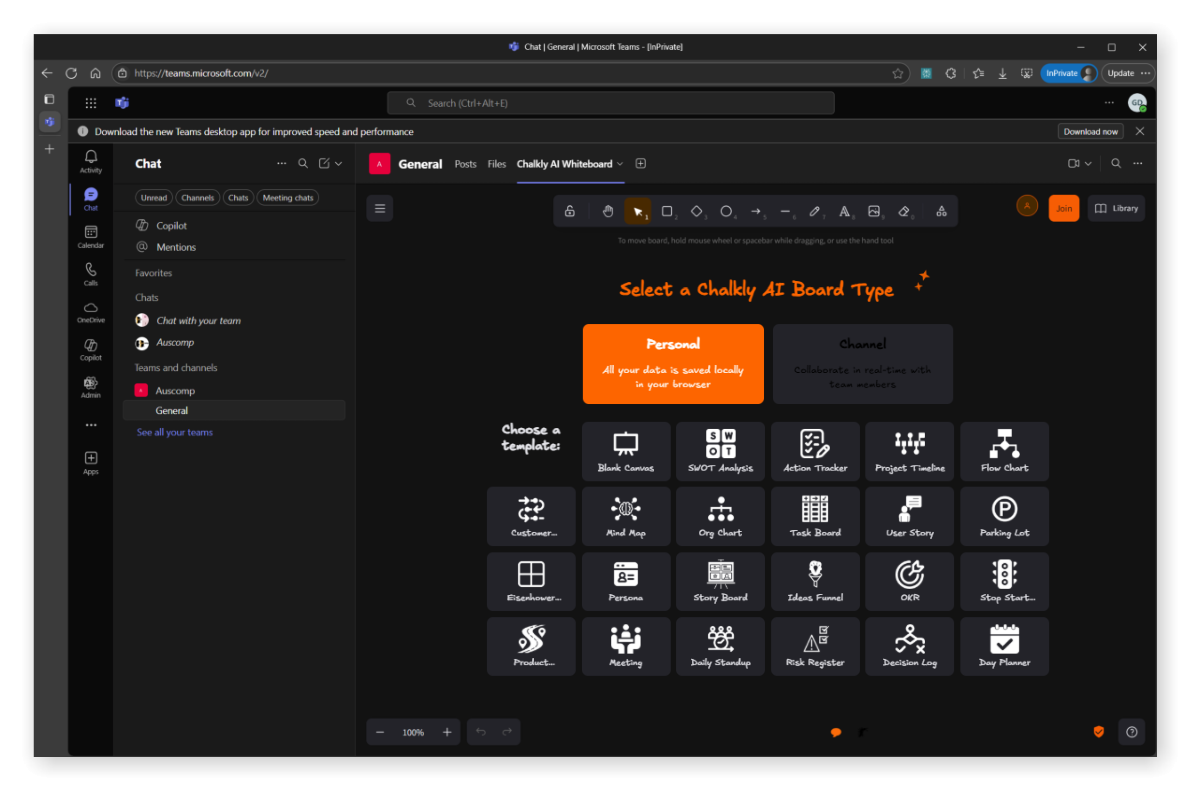The width and height of the screenshot is (1200, 800).
Task: Zoom out with the minus button
Action: (380, 732)
